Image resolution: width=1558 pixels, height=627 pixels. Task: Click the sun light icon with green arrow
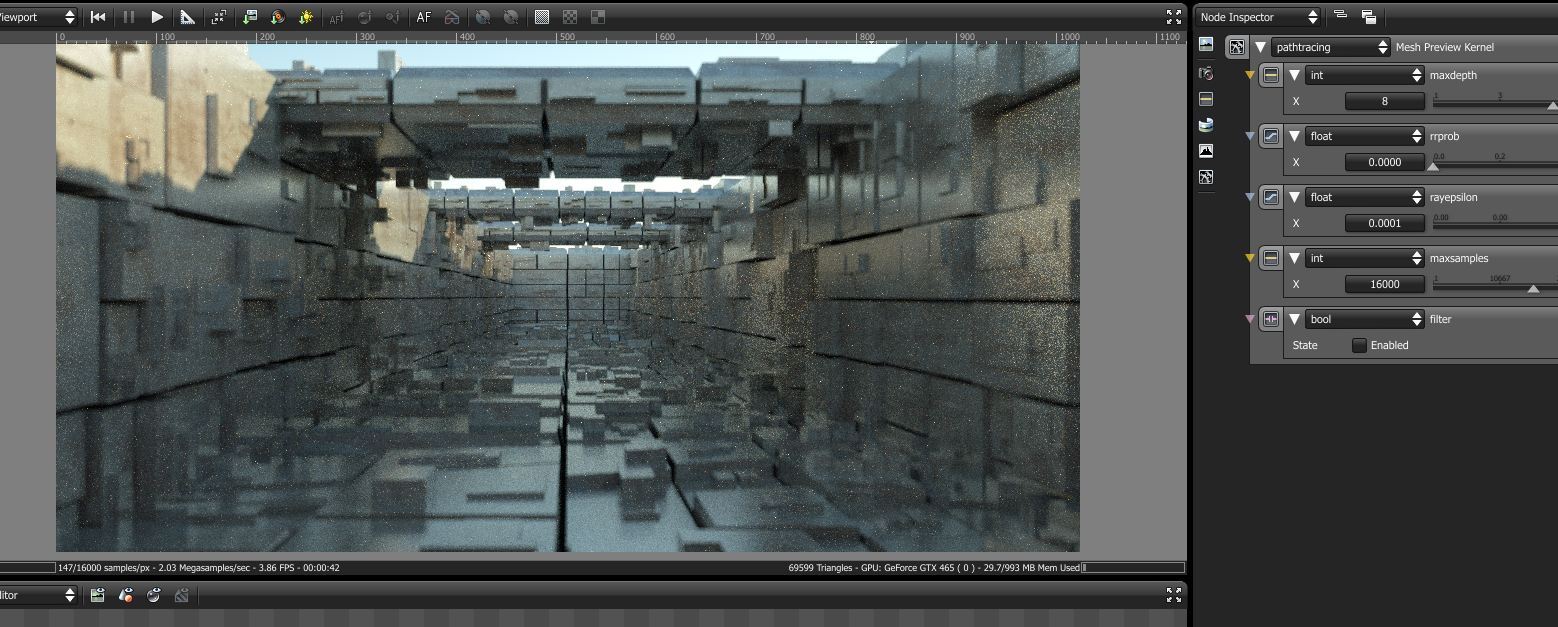click(306, 17)
